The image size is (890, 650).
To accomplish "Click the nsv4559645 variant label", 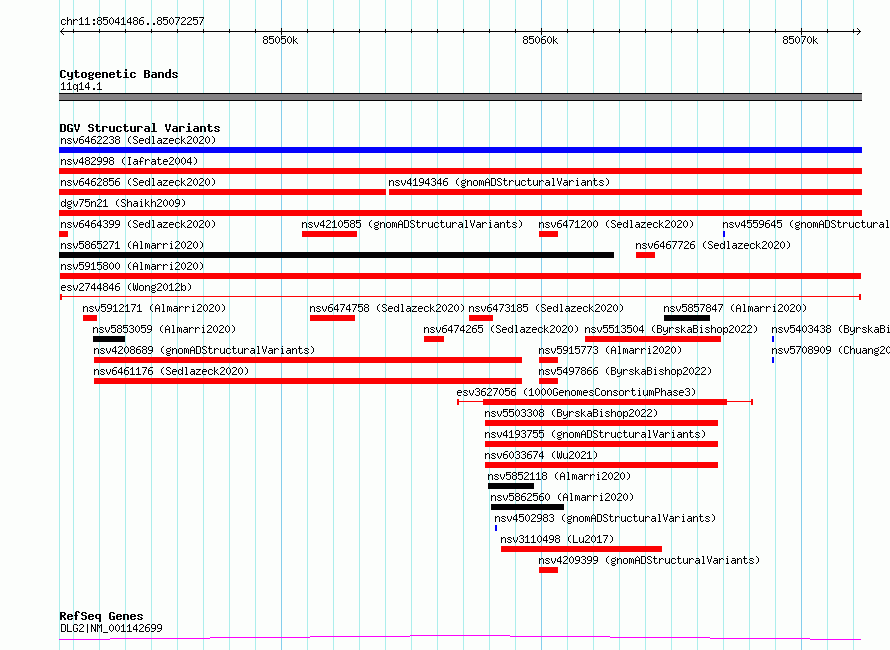I will point(805,224).
